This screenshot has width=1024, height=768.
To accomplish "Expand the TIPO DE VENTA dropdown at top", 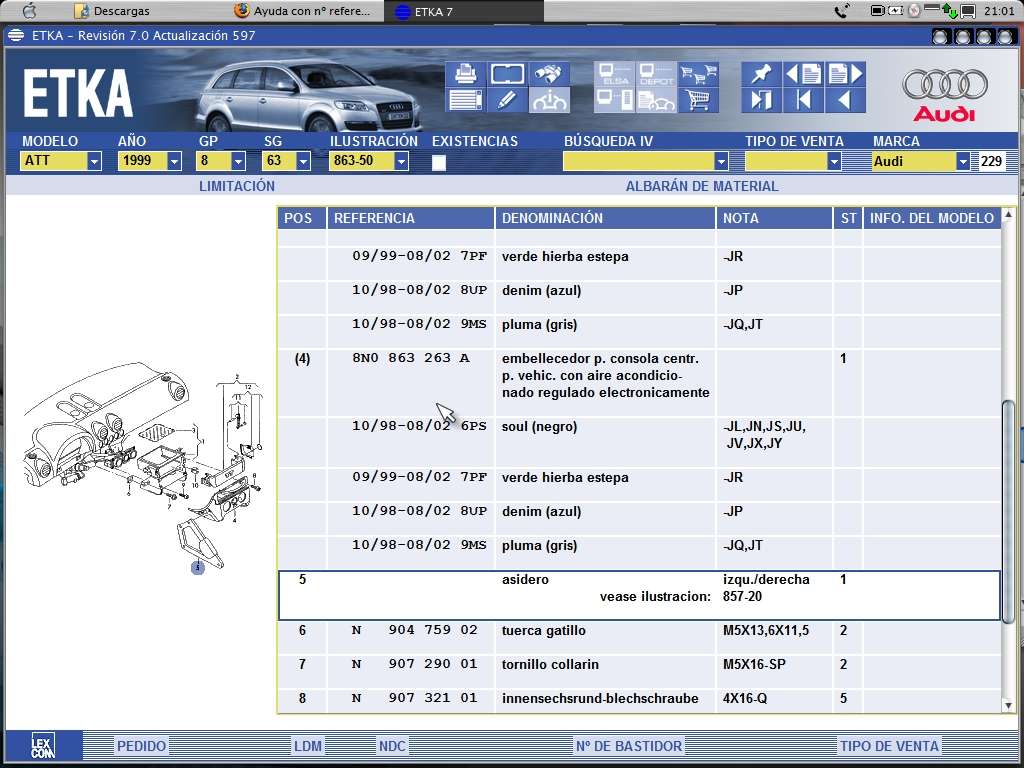I will [x=834, y=161].
